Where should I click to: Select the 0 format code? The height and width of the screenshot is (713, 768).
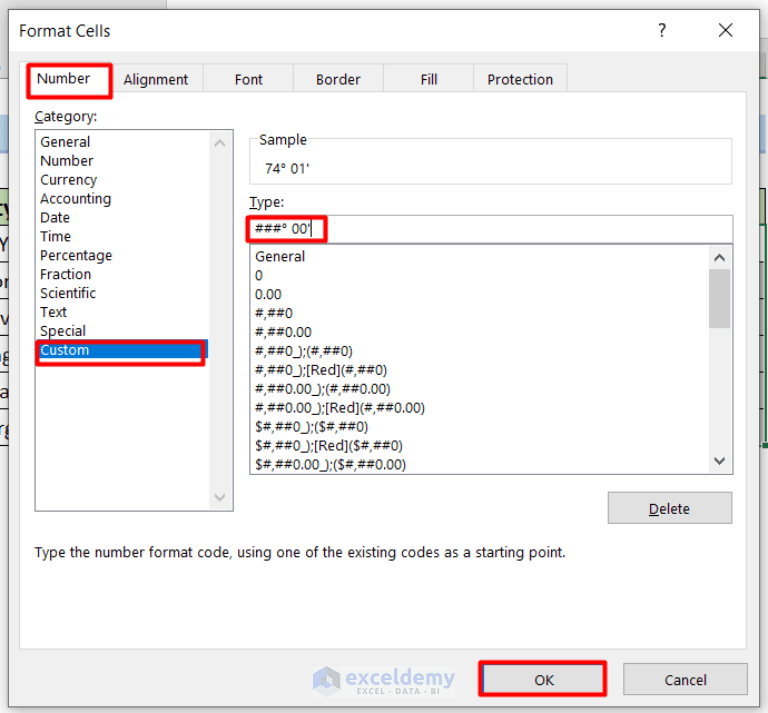pyautogui.click(x=480, y=276)
